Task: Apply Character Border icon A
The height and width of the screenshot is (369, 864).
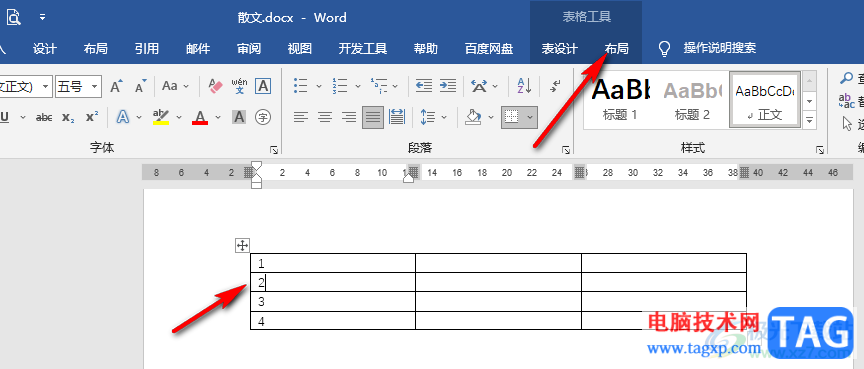Action: [263, 86]
